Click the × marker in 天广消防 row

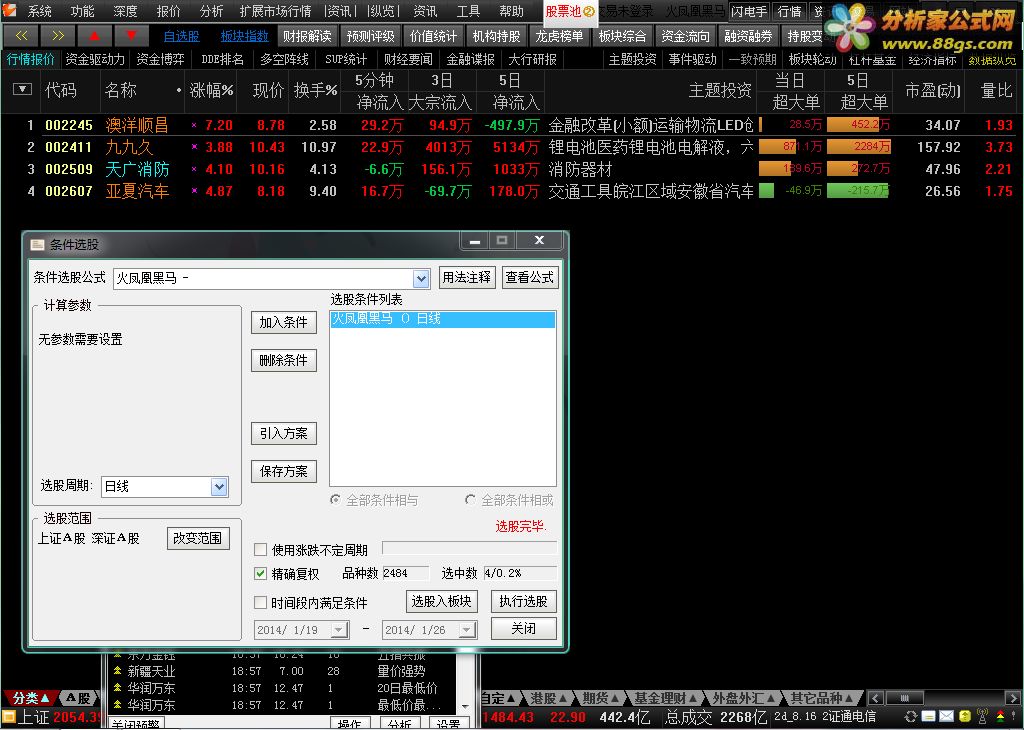click(x=194, y=170)
